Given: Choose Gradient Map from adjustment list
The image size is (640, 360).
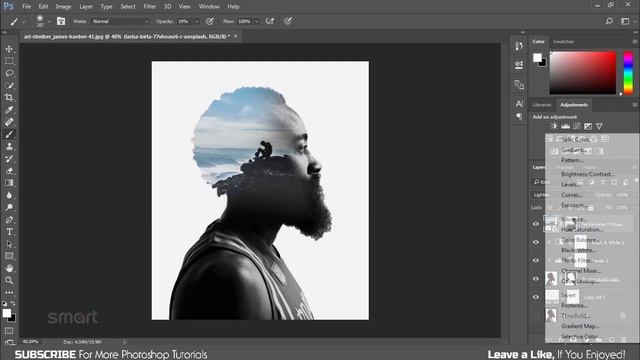Looking at the screenshot, I should coord(580,326).
